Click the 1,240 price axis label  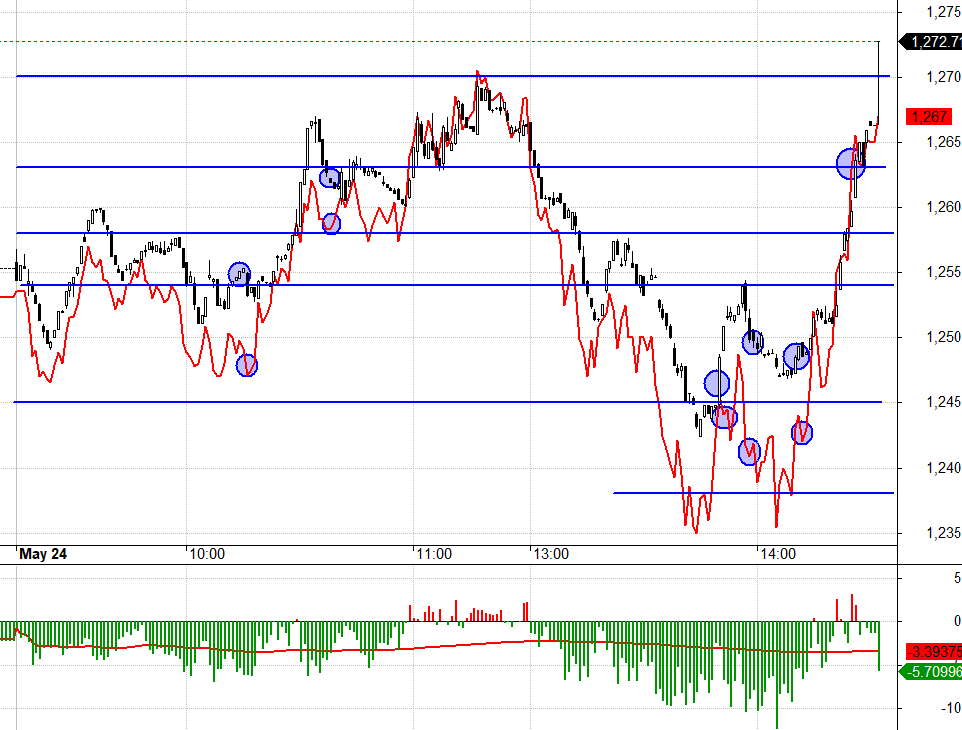(x=943, y=468)
